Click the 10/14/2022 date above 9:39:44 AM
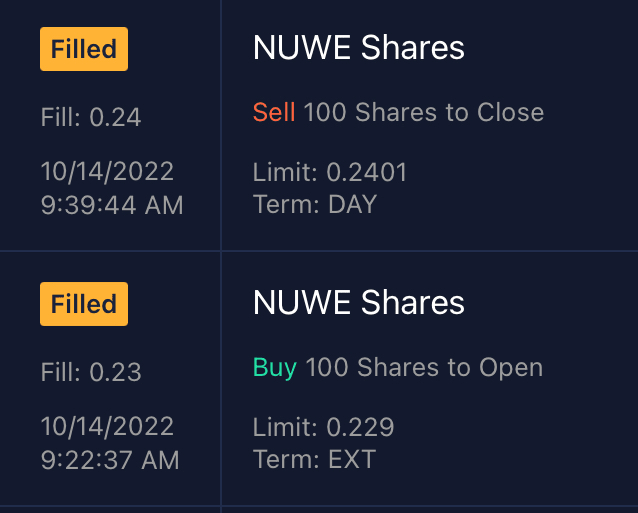This screenshot has height=513, width=638. coord(107,171)
